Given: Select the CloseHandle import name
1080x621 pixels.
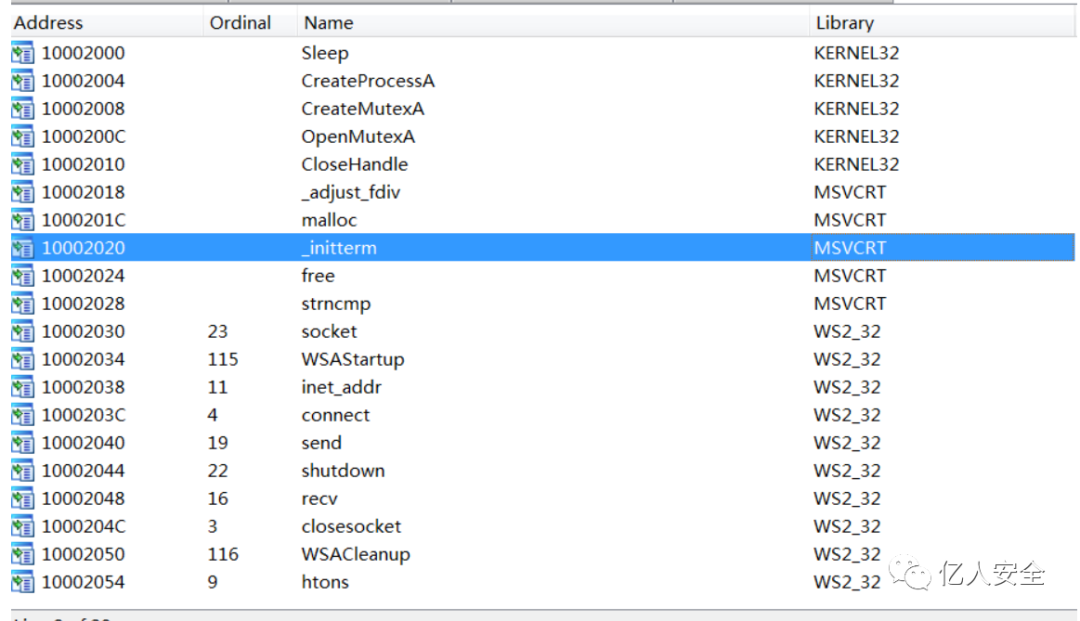Looking at the screenshot, I should tap(355, 165).
